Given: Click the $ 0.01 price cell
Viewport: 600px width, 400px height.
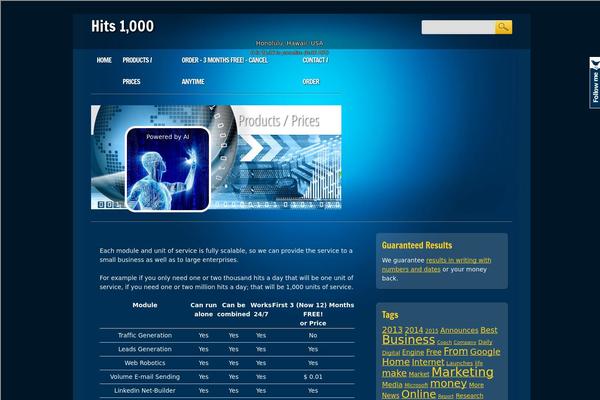Looking at the screenshot, I should coord(313,377).
